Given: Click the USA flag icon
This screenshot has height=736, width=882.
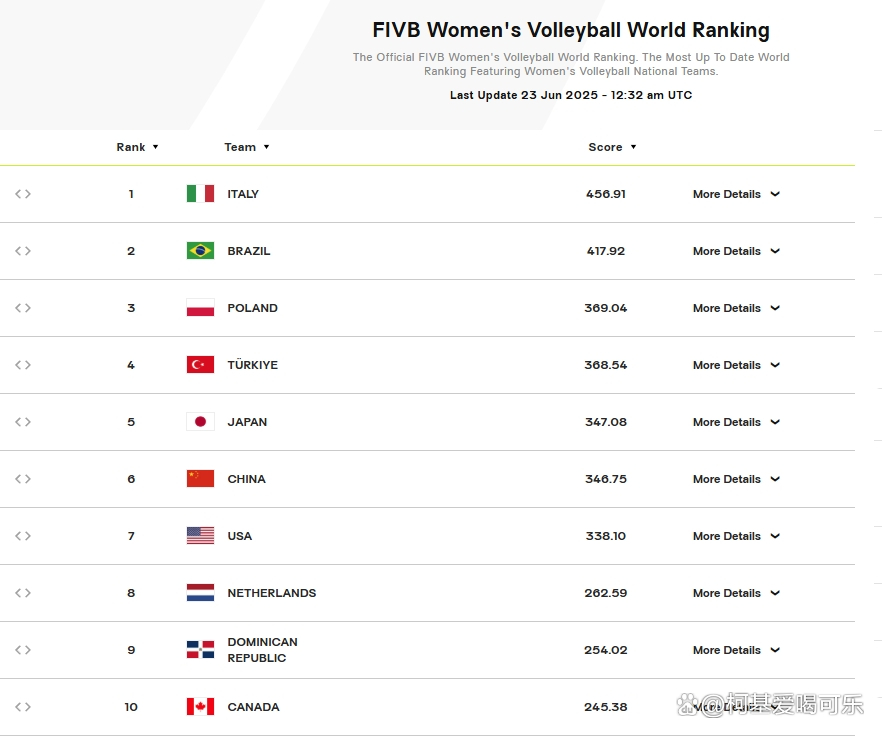Looking at the screenshot, I should 200,536.
